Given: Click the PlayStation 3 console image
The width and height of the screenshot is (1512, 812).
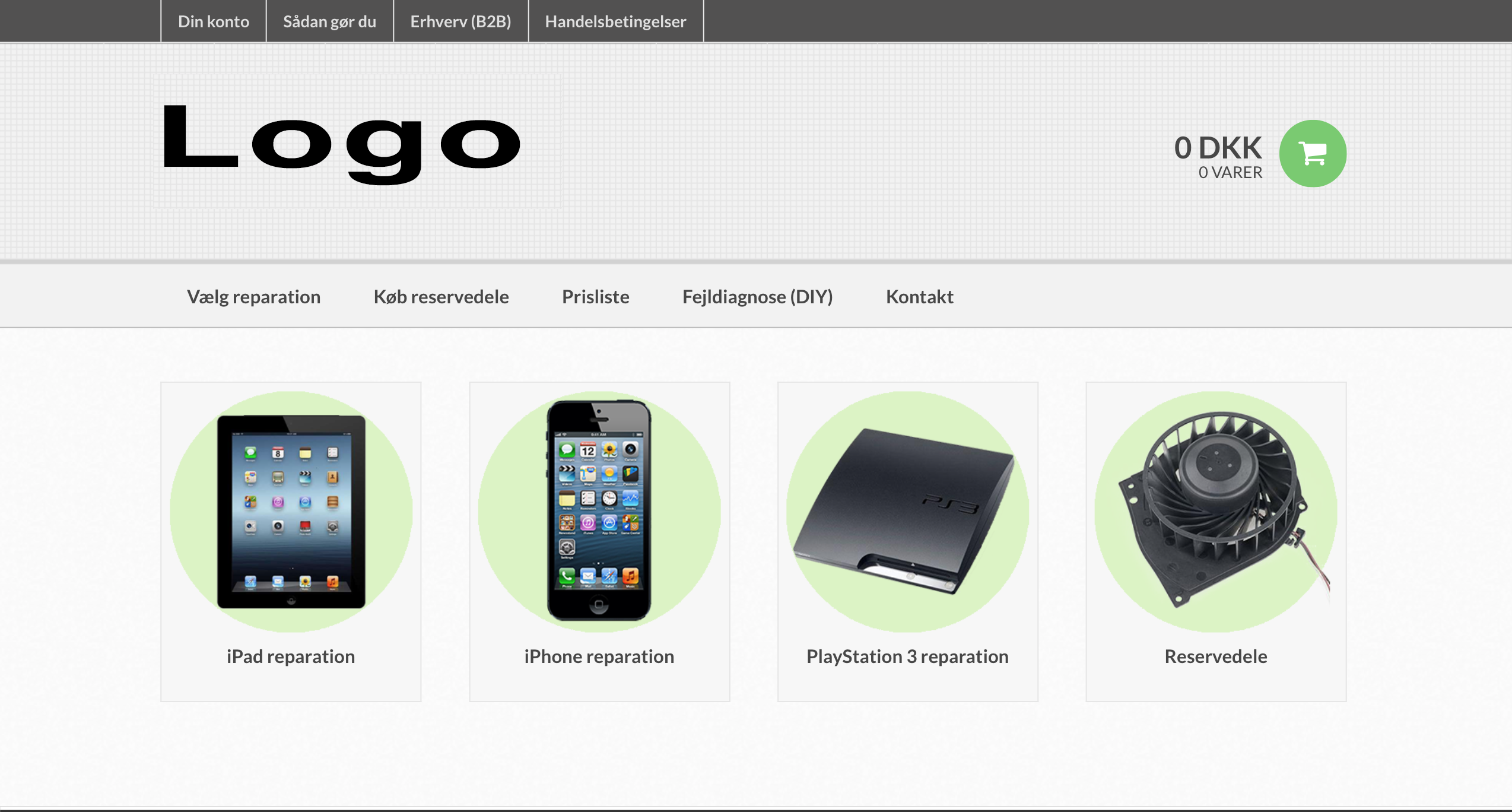Looking at the screenshot, I should point(907,512).
